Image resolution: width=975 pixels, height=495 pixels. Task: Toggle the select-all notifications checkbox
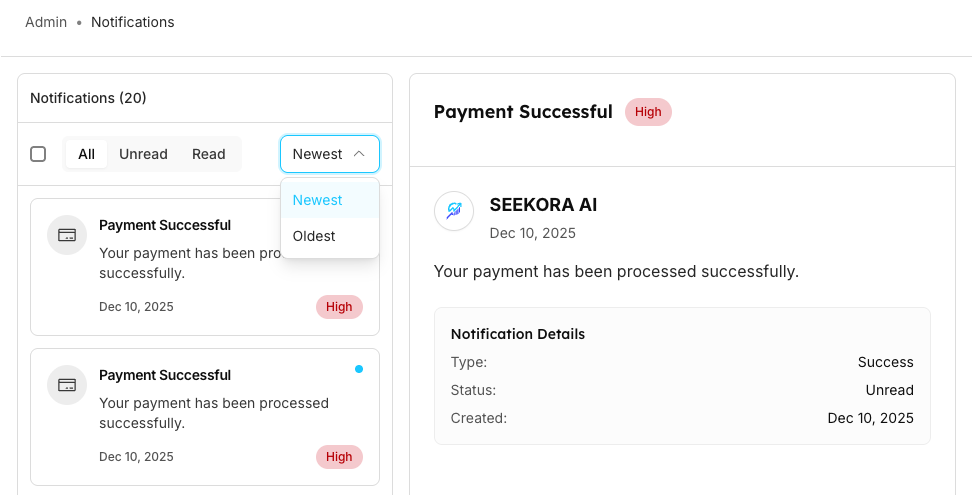pos(38,154)
